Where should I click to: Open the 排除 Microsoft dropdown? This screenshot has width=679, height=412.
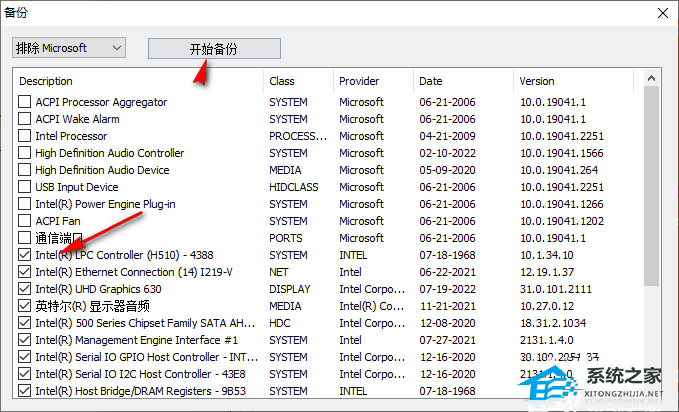(69, 48)
